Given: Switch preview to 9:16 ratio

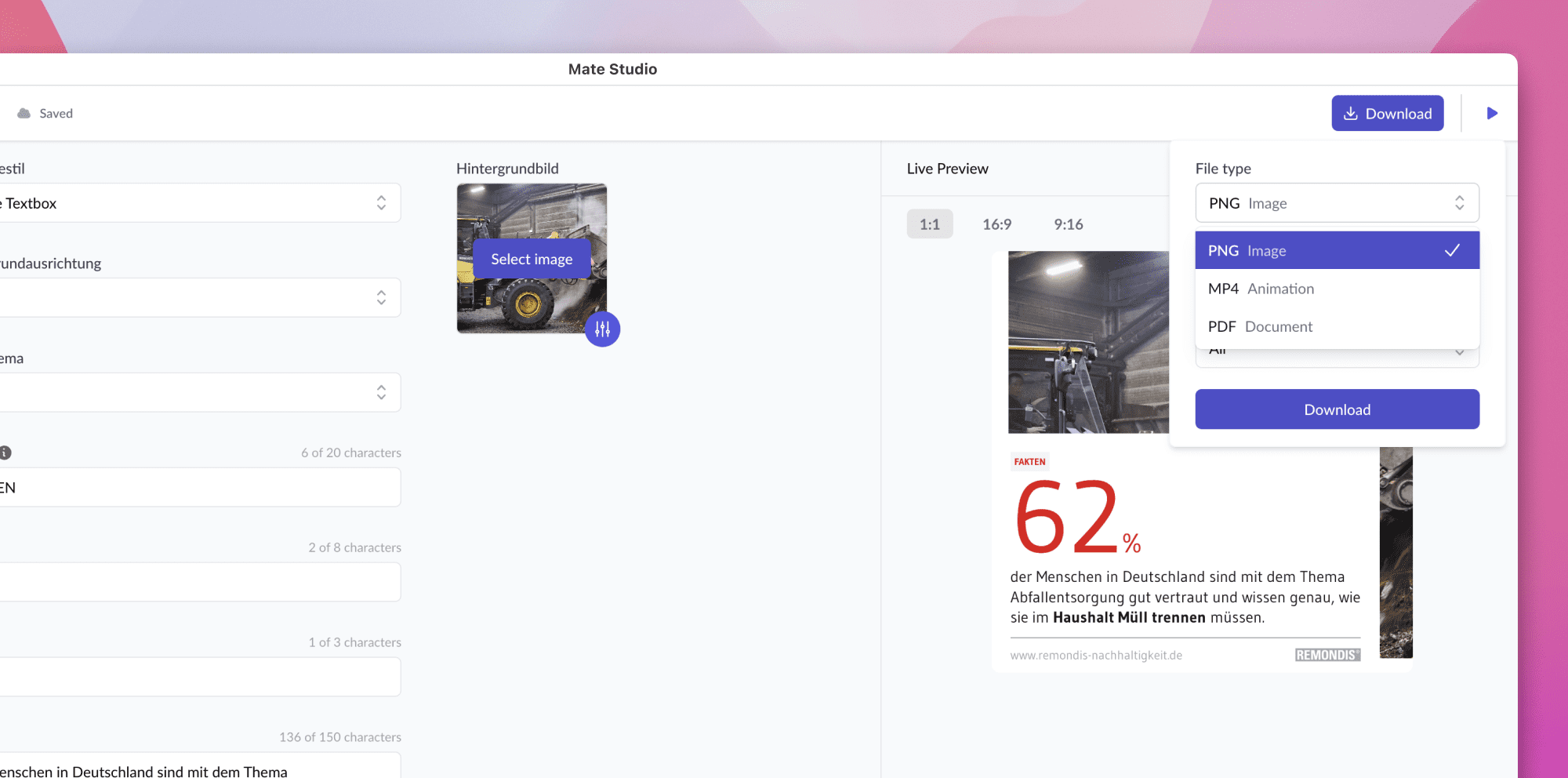Looking at the screenshot, I should (x=1069, y=224).
